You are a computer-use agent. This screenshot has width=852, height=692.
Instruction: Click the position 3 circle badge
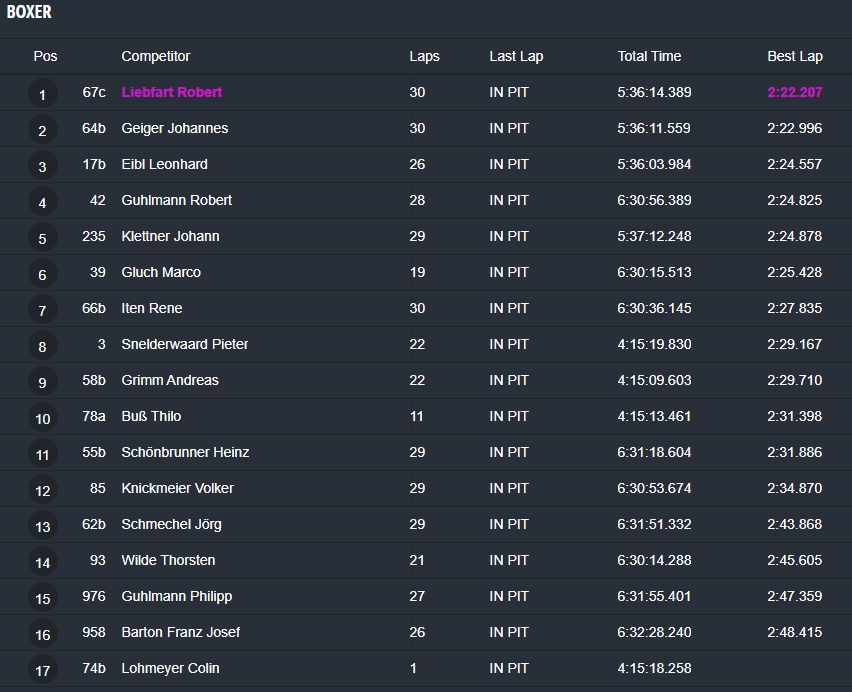point(42,167)
